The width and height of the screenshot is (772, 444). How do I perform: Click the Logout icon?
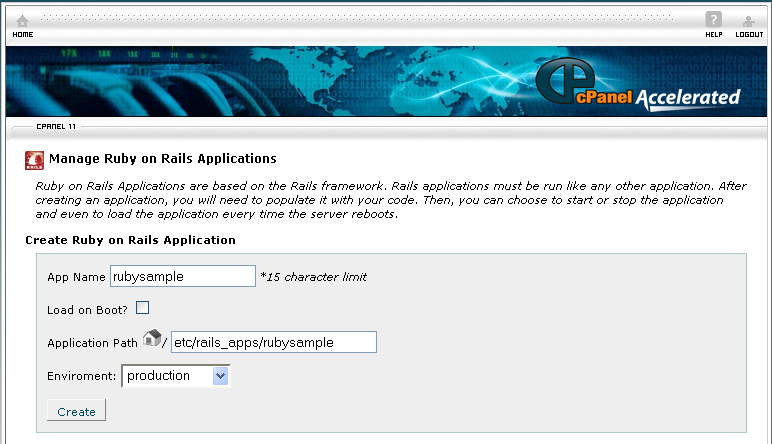[x=748, y=21]
